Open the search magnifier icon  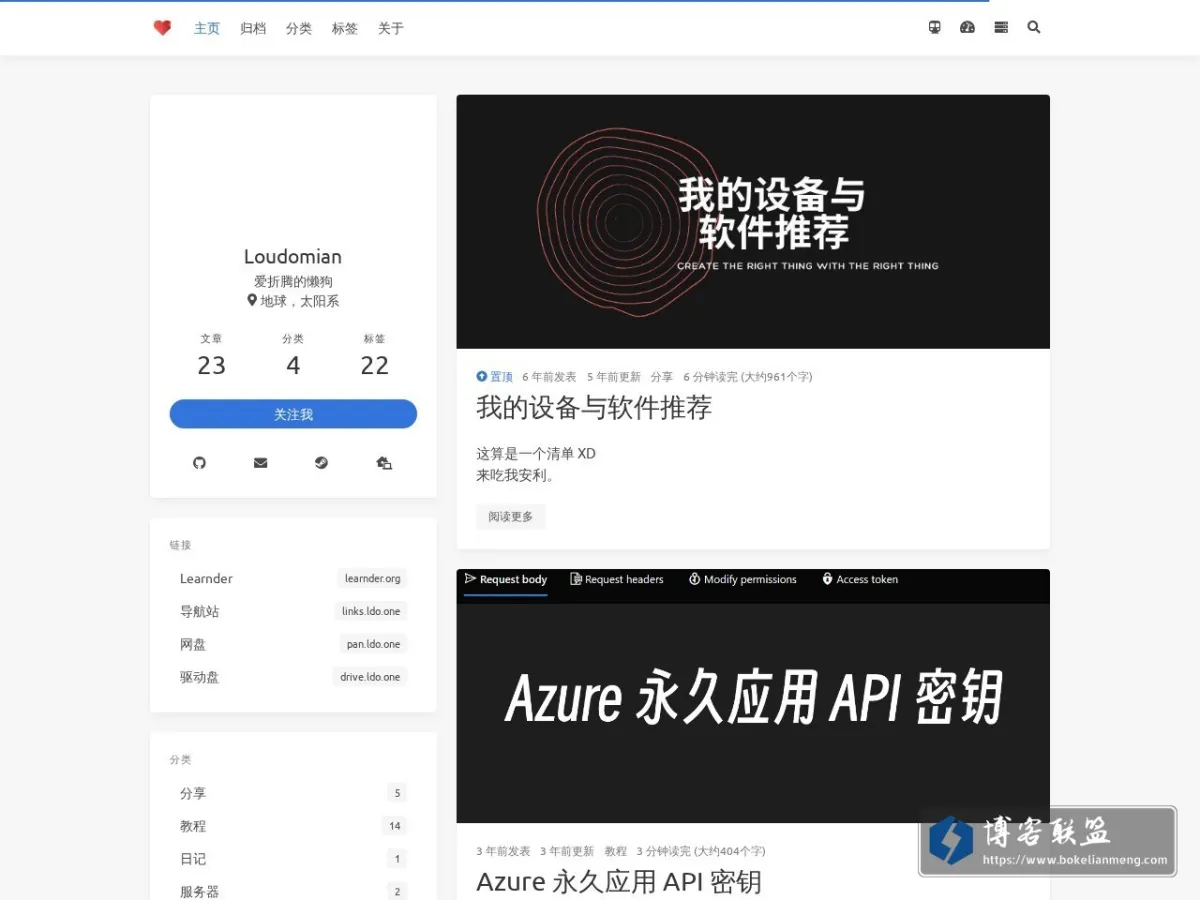coord(1034,28)
